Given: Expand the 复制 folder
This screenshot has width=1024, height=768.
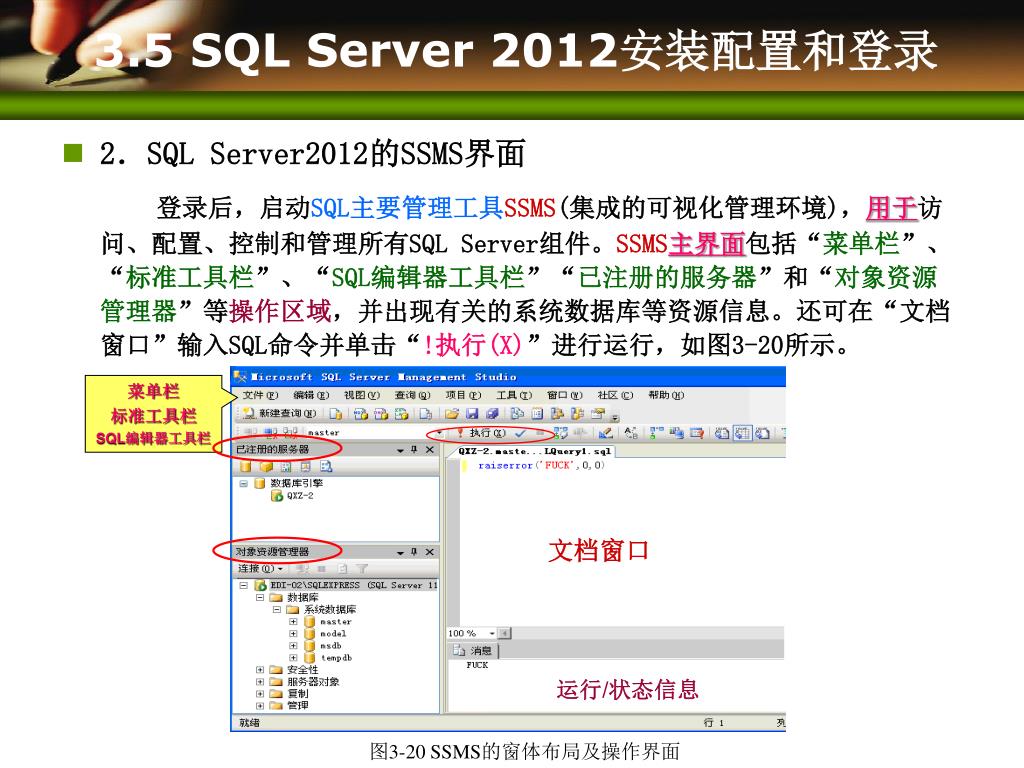Looking at the screenshot, I should pyautogui.click(x=260, y=694).
